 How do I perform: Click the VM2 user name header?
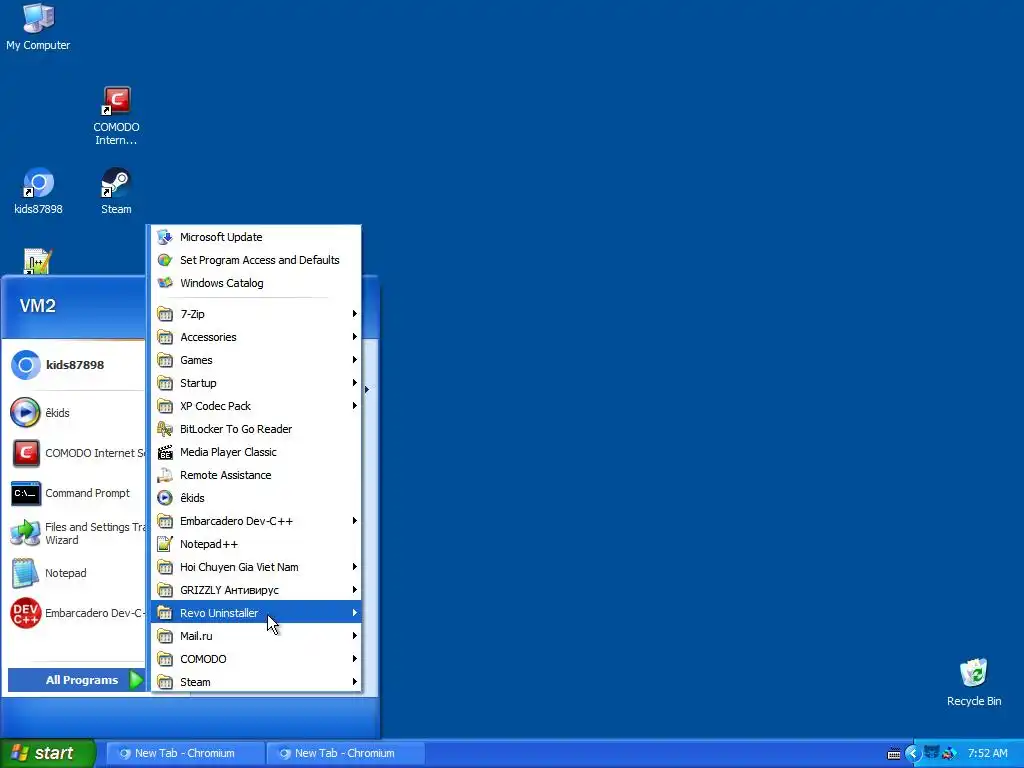pyautogui.click(x=38, y=306)
